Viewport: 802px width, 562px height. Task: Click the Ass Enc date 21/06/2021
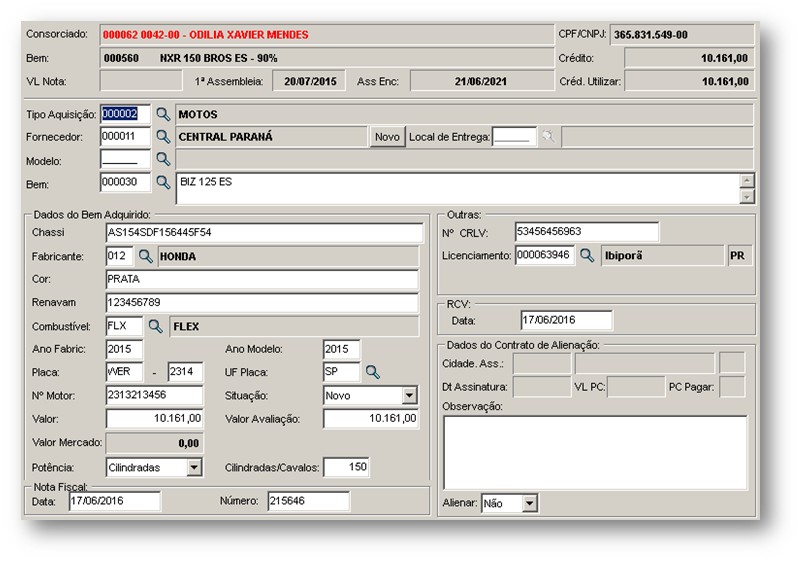(x=481, y=82)
